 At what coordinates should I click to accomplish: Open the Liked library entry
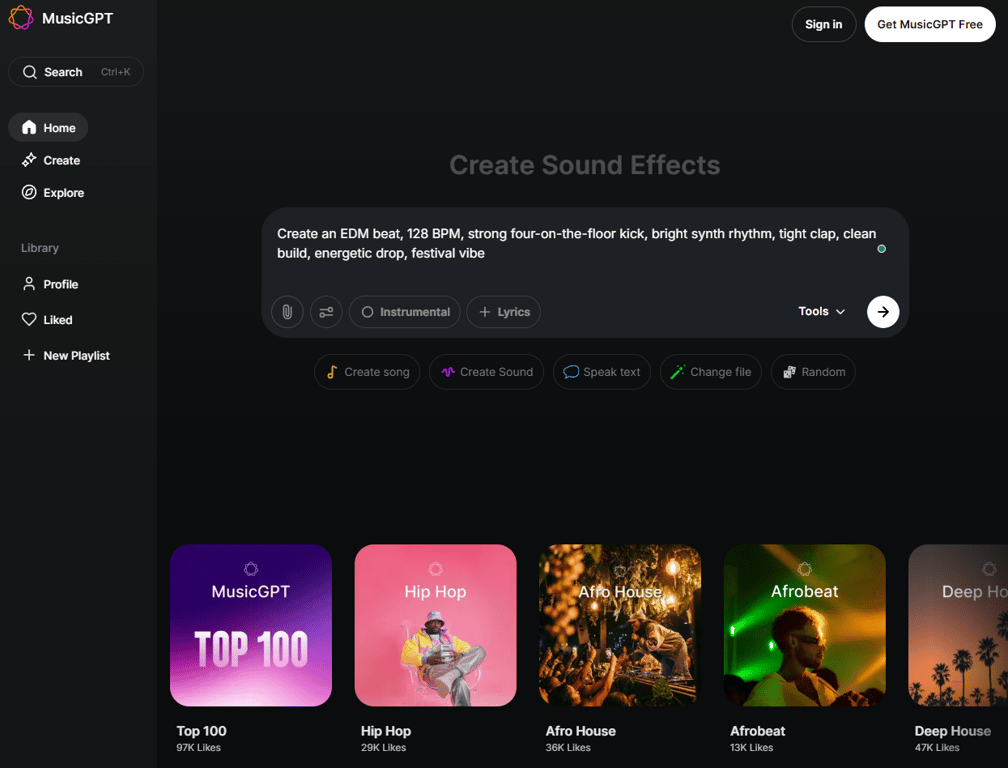(x=47, y=319)
